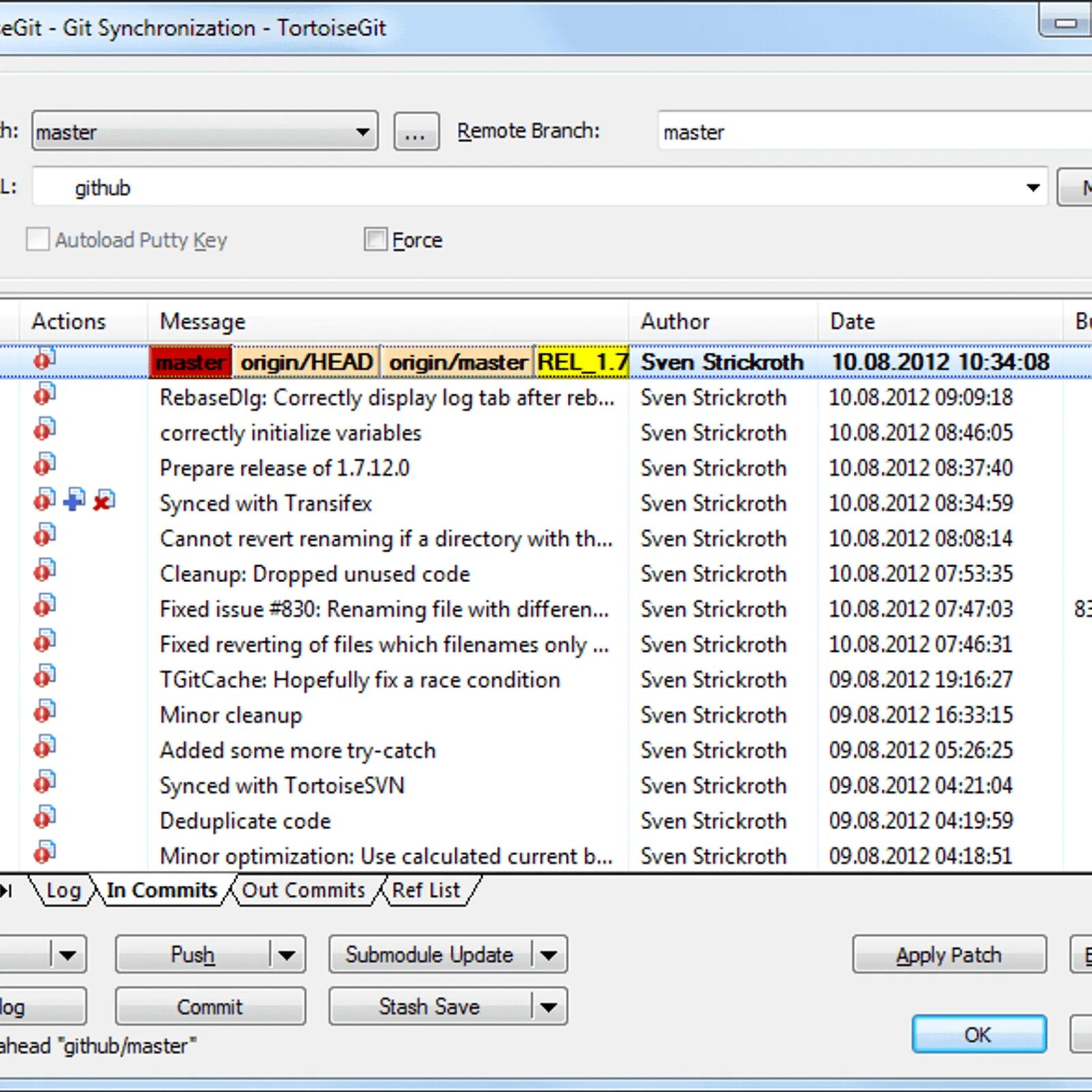Click action icon beside TGitCache race condition commit
This screenshot has height=1092, width=1092.
pos(44,676)
